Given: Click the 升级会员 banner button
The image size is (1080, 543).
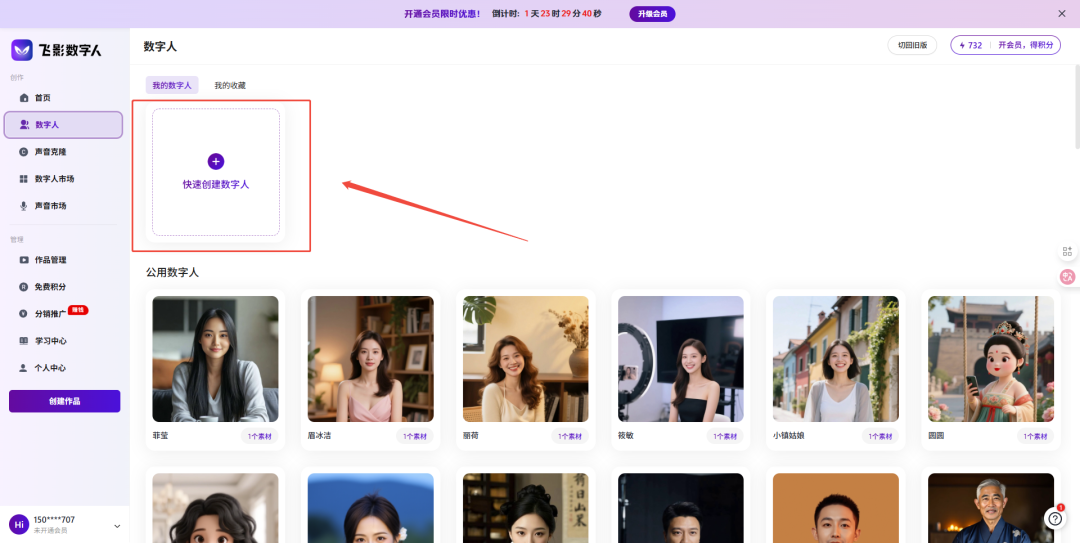Looking at the screenshot, I should 652,14.
